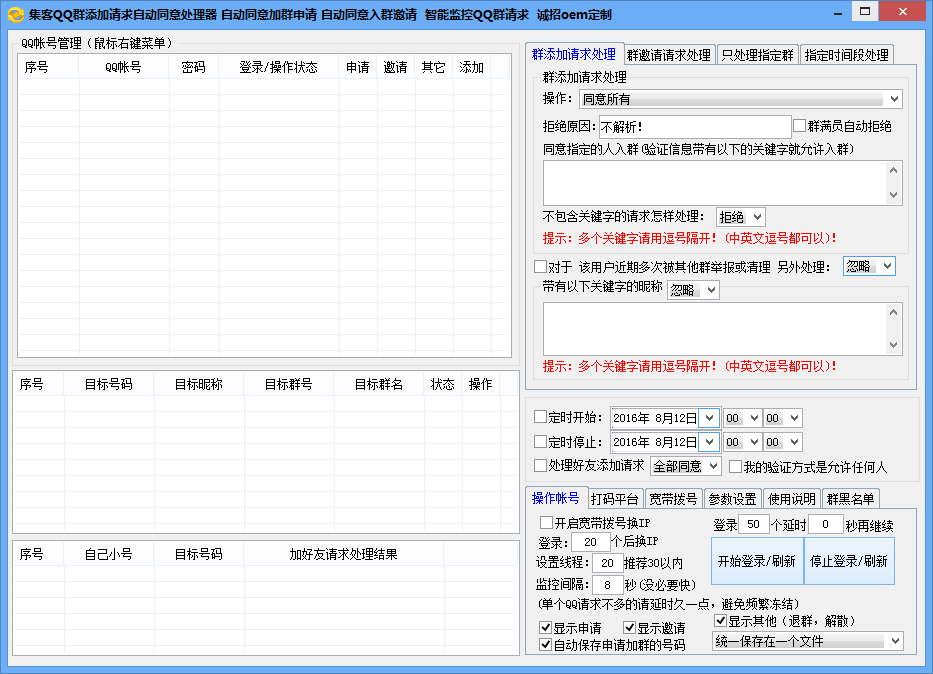Switch to 打码平台 tab
933x674 pixels.
(x=615, y=499)
